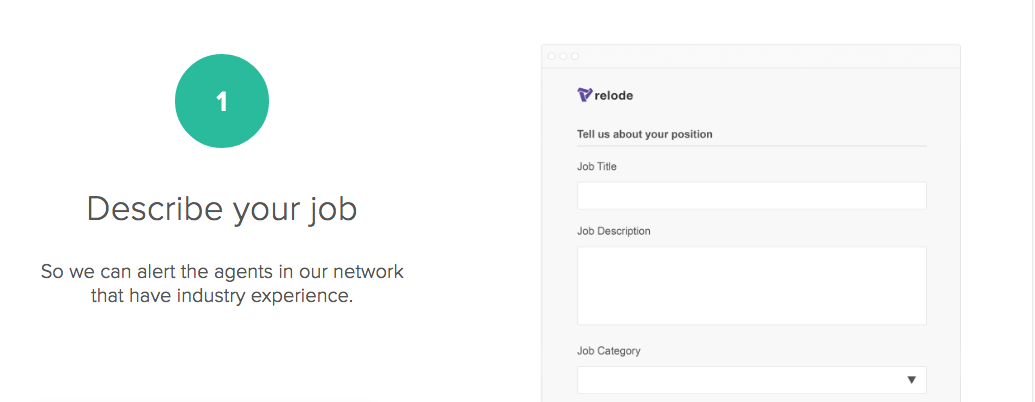Focus the Job Title input field

click(752, 196)
